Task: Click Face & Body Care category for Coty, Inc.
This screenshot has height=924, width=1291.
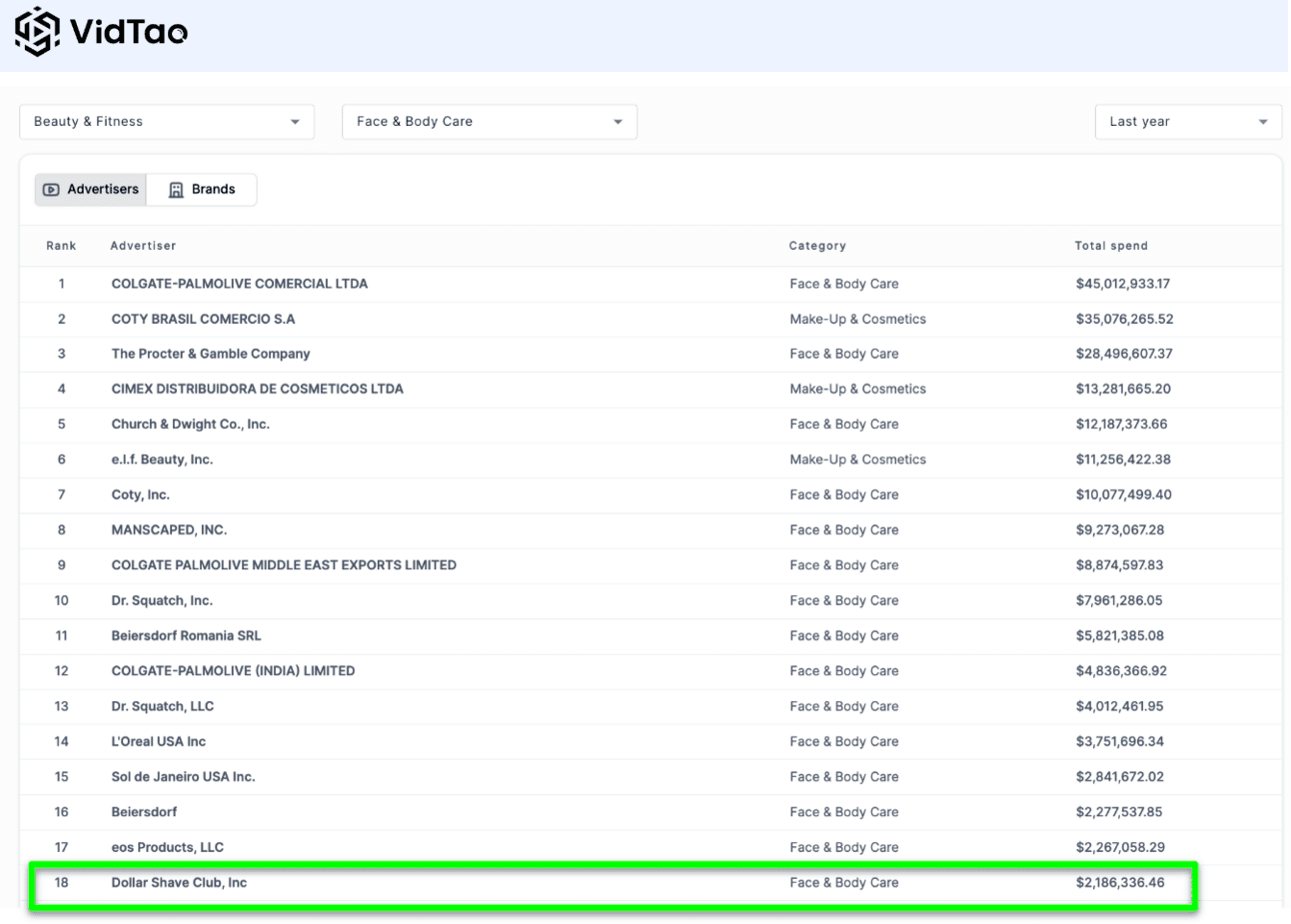Action: point(844,495)
